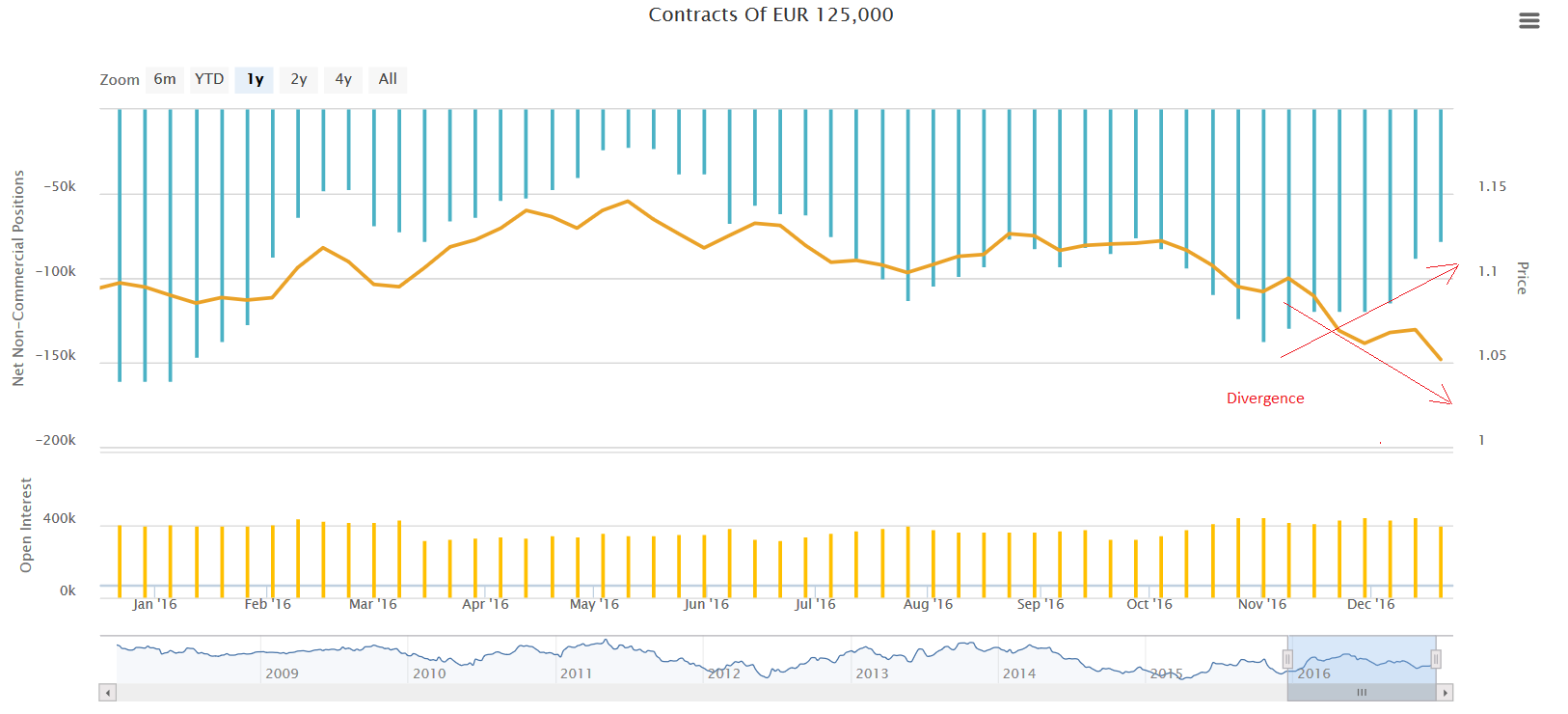Click 2014 in the navigator timeline
Viewport: 1568px width, 714px height.
1019,673
